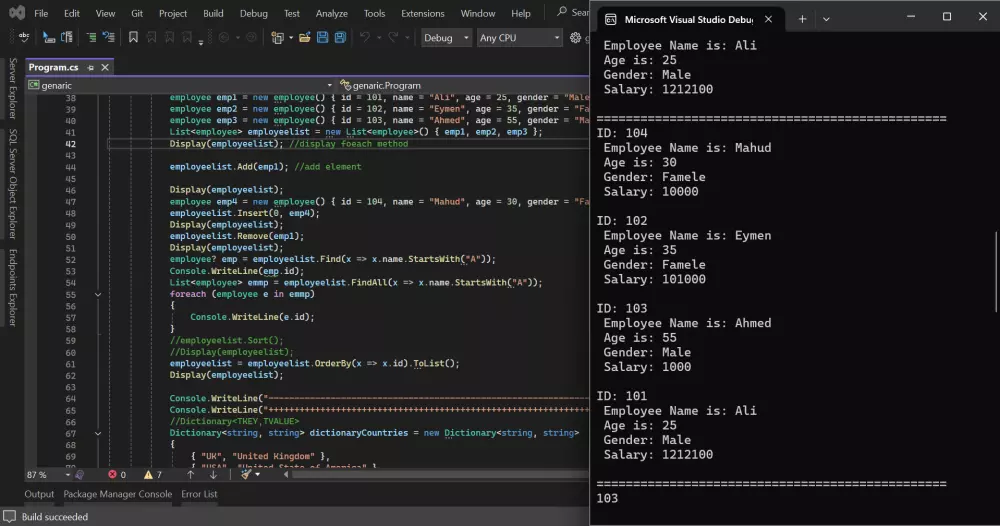Image resolution: width=1000 pixels, height=526 pixels.
Task: Open the Package Manager Console panel
Action: [x=117, y=494]
